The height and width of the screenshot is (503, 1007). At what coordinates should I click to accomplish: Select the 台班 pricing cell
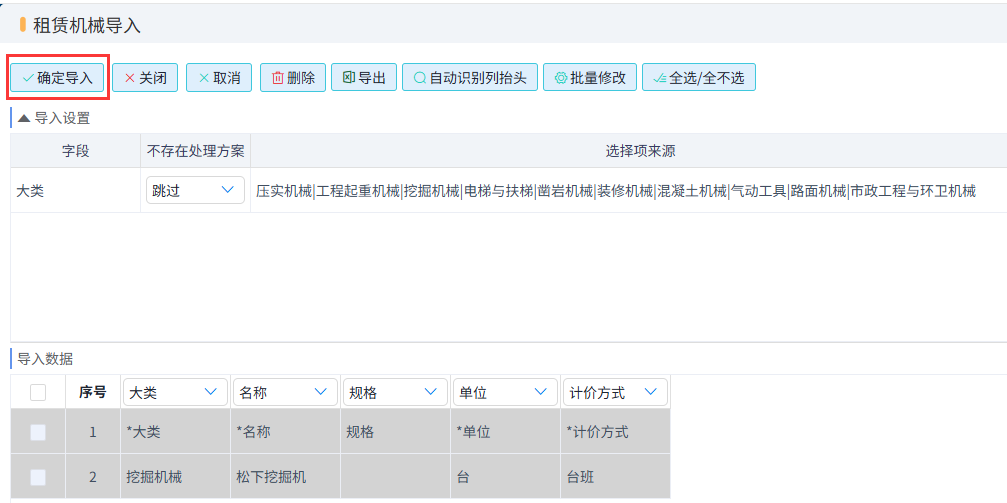[615, 477]
